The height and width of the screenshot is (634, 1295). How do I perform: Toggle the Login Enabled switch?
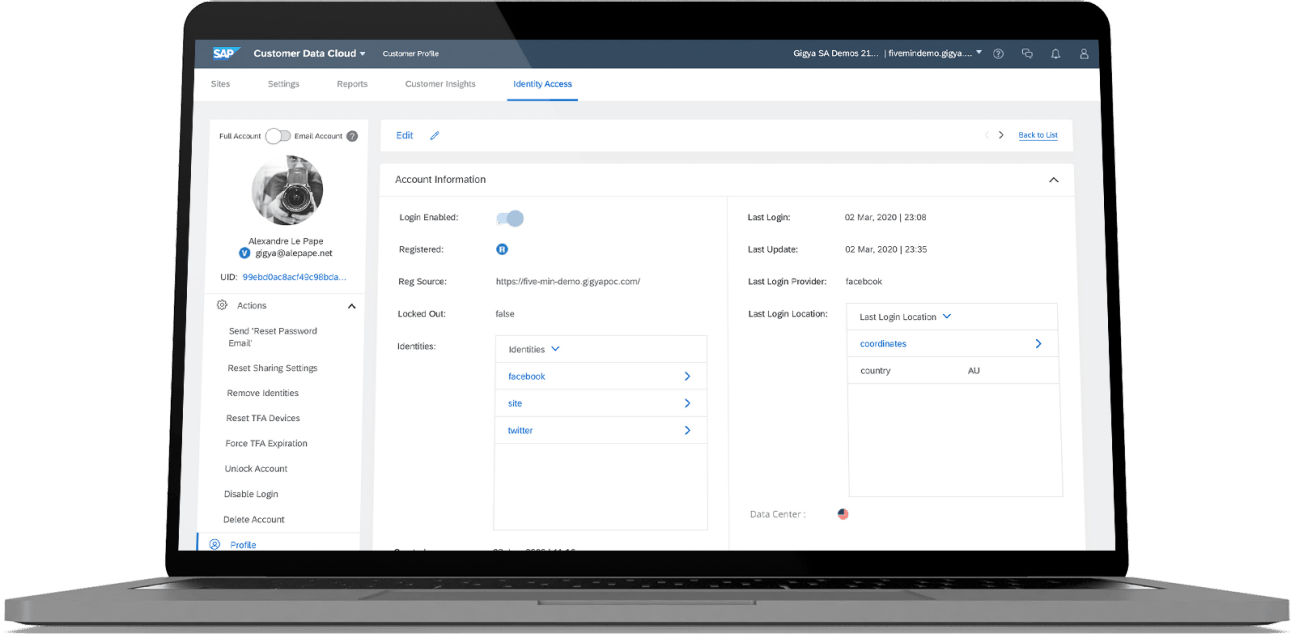coord(510,218)
